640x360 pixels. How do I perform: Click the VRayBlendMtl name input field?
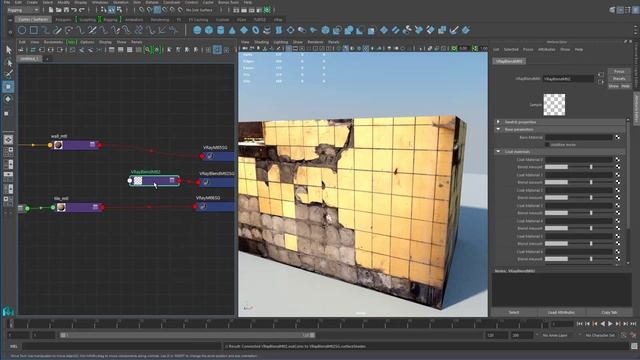pyautogui.click(x=568, y=78)
